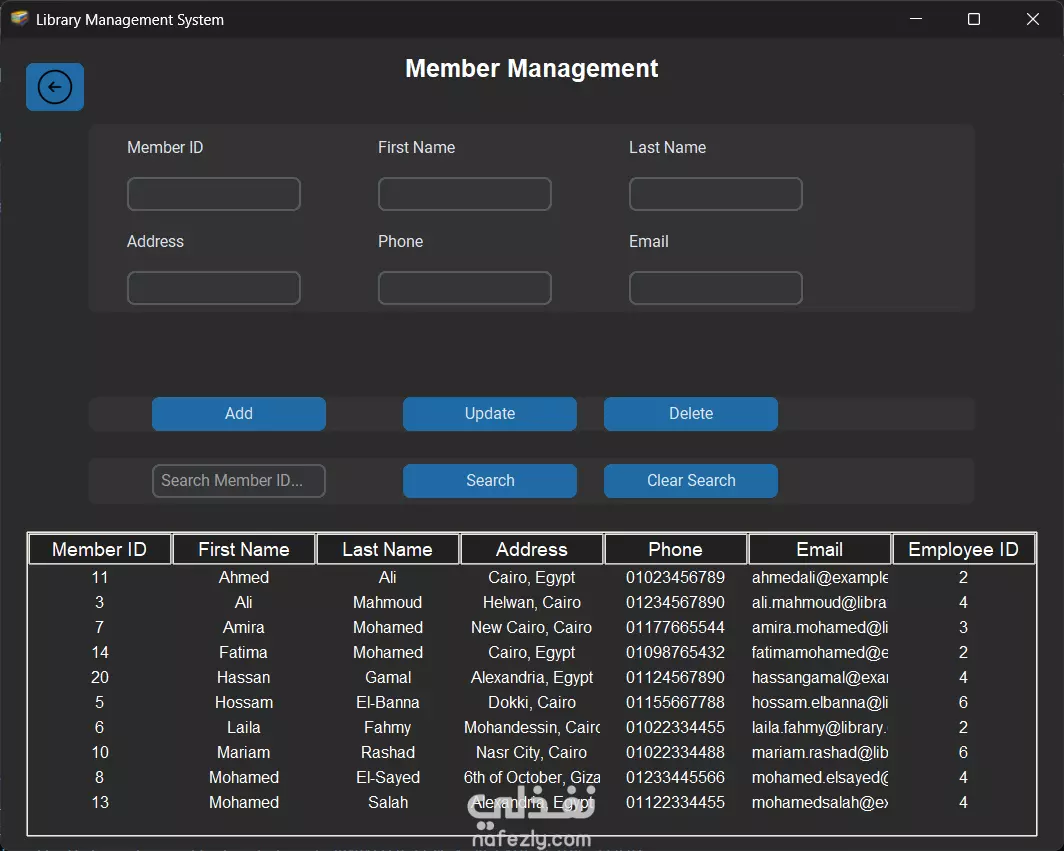Click the first name cell Amira
Screen dimensions: 1064x851
[244, 628]
